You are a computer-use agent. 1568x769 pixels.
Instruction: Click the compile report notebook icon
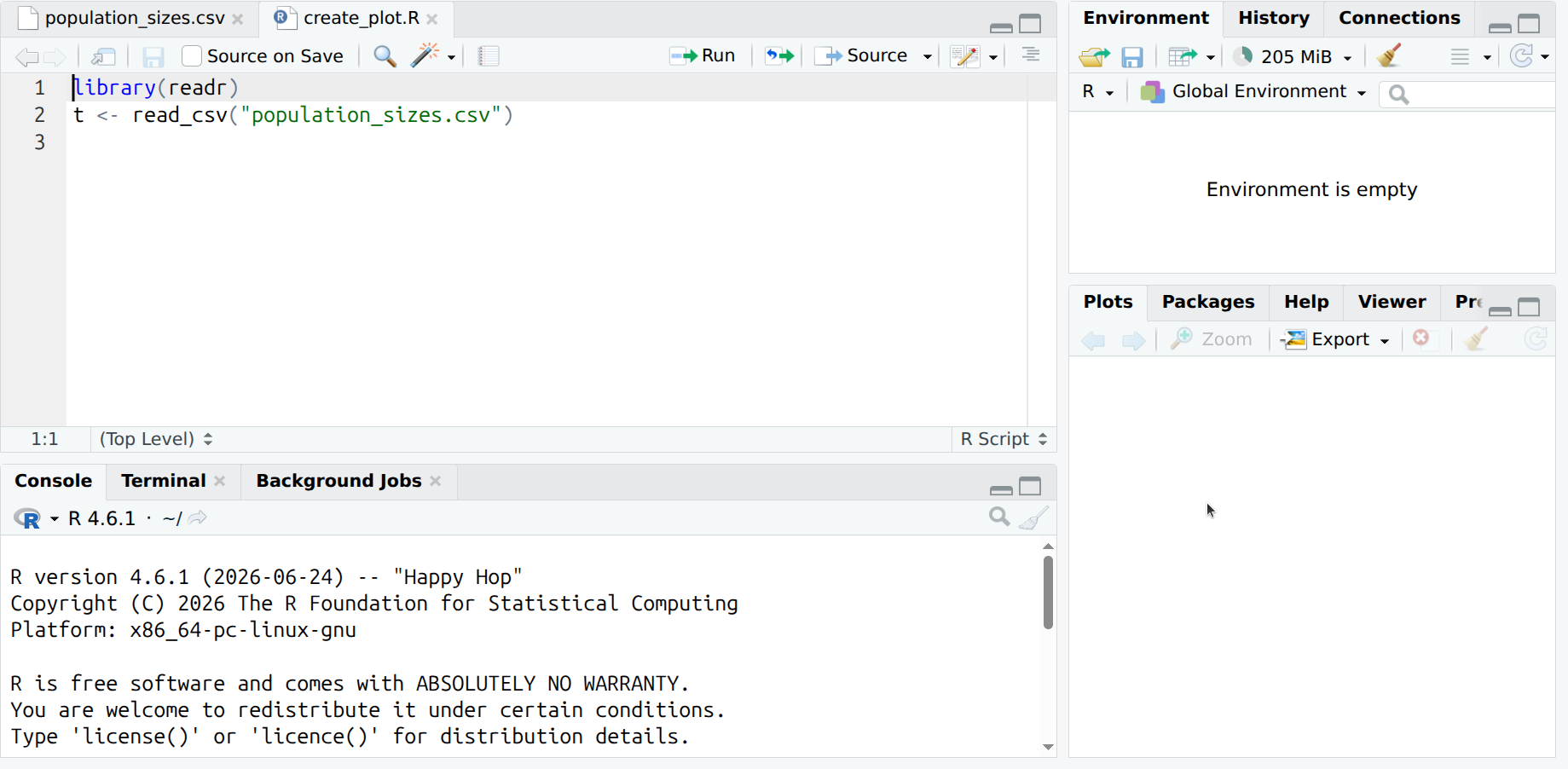[489, 56]
